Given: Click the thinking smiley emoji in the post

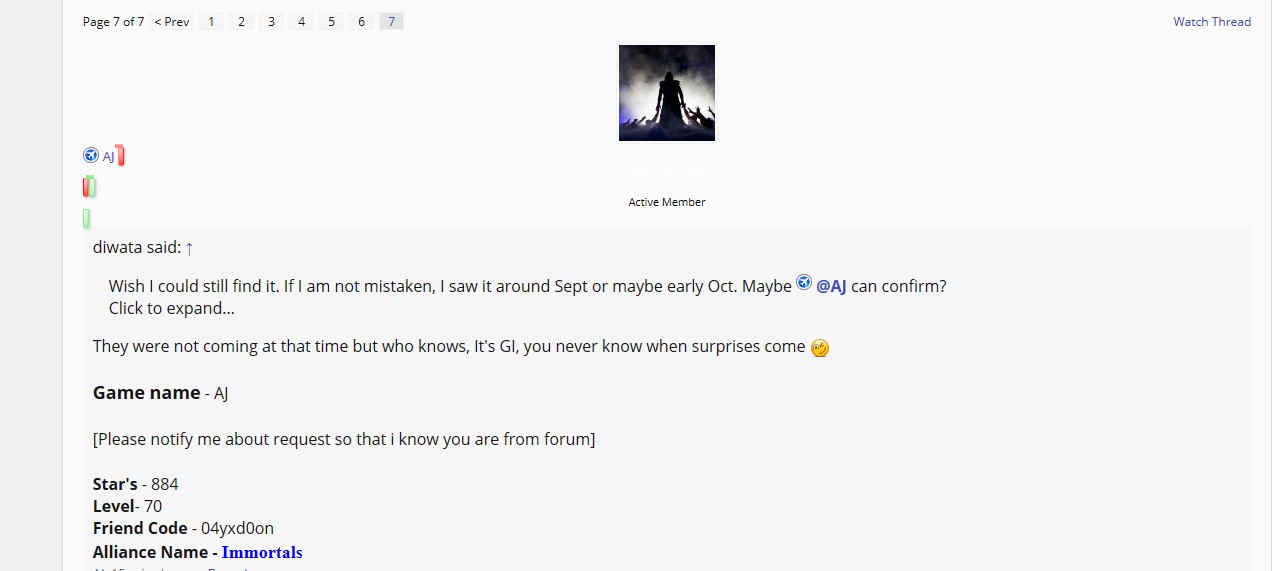Looking at the screenshot, I should click(820, 348).
